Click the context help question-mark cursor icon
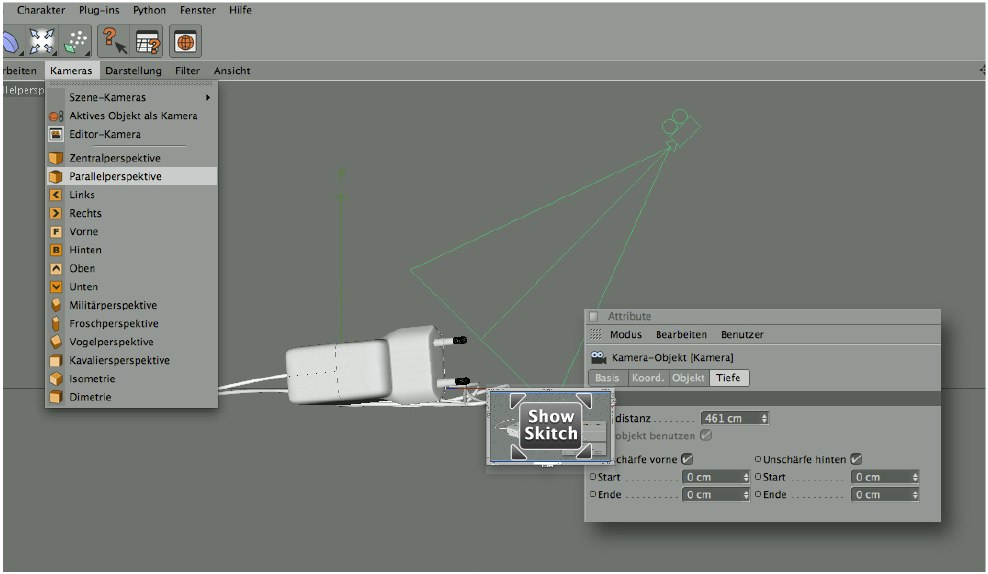The width and height of the screenshot is (988, 574). (x=113, y=41)
